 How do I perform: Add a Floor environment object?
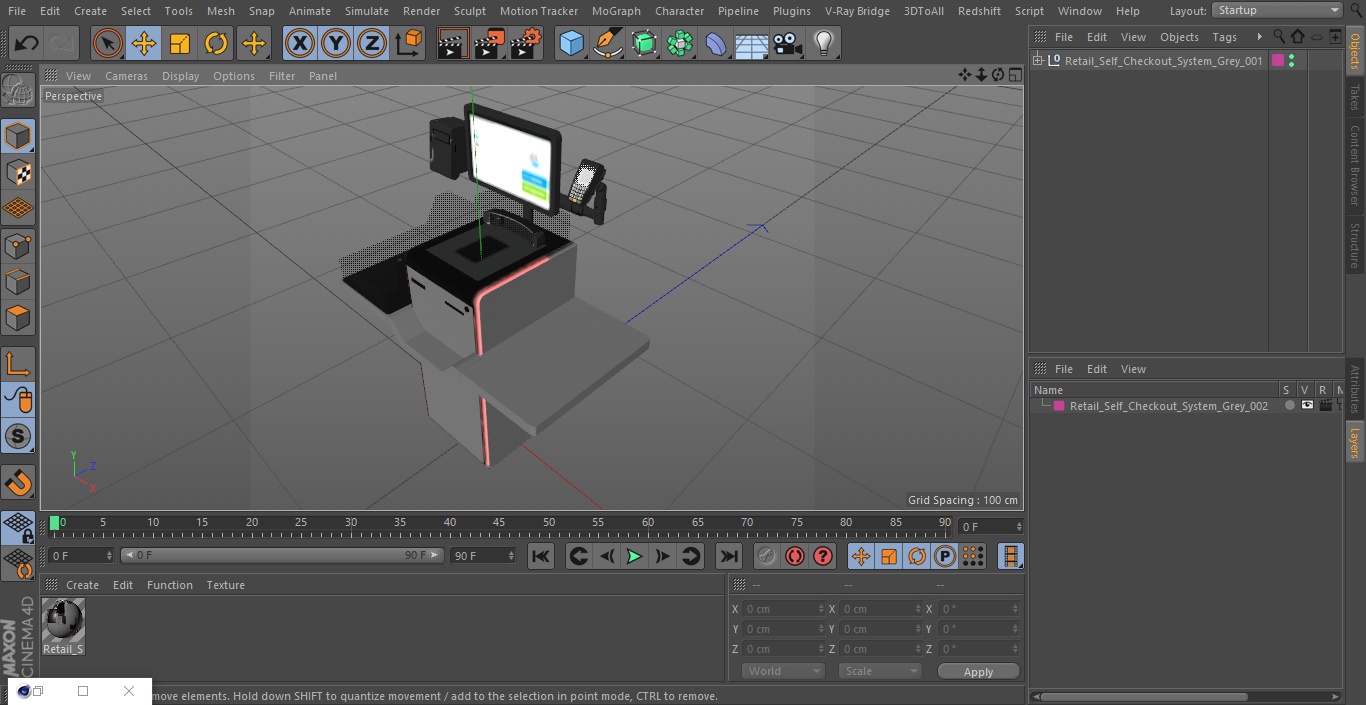point(752,44)
